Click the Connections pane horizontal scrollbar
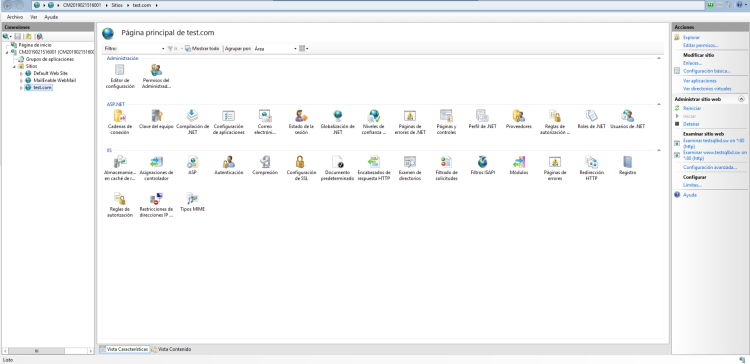Viewport: 750px width, 364px height. pos(47,351)
